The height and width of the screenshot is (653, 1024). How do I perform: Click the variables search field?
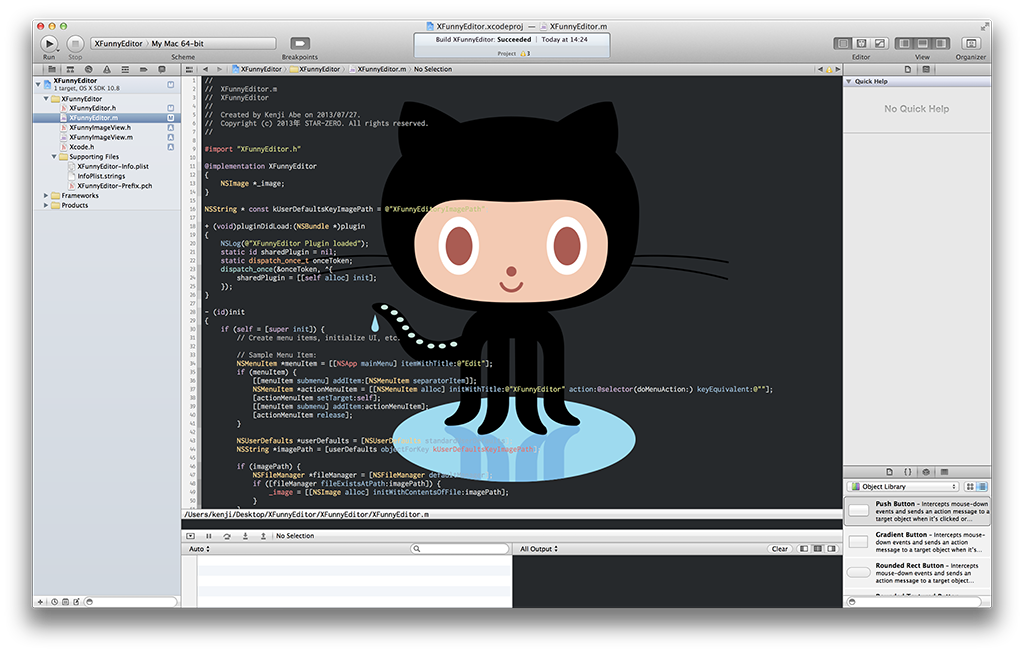pos(460,549)
